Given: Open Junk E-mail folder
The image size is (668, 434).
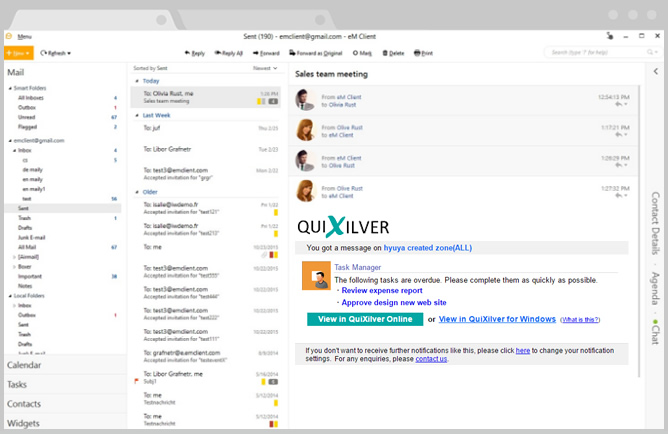Looking at the screenshot, I should (x=32, y=238).
